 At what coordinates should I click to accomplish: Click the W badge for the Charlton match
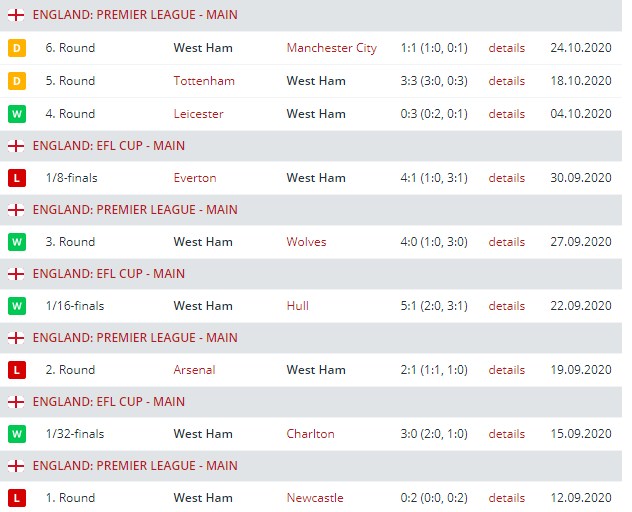point(16,434)
